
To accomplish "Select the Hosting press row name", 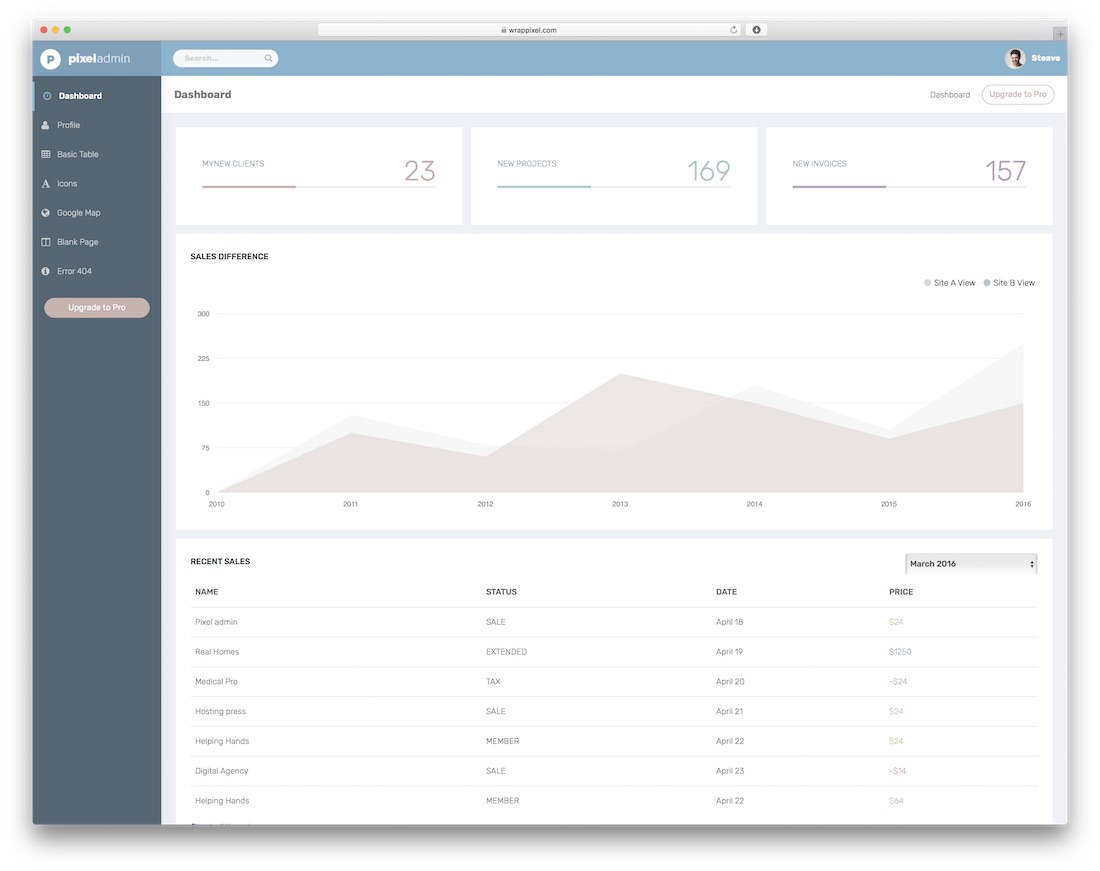I will (x=220, y=712).
